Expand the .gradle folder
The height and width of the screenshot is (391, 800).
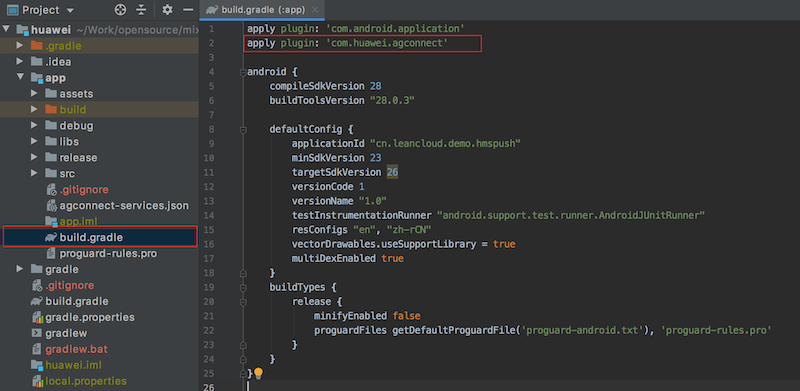20,46
